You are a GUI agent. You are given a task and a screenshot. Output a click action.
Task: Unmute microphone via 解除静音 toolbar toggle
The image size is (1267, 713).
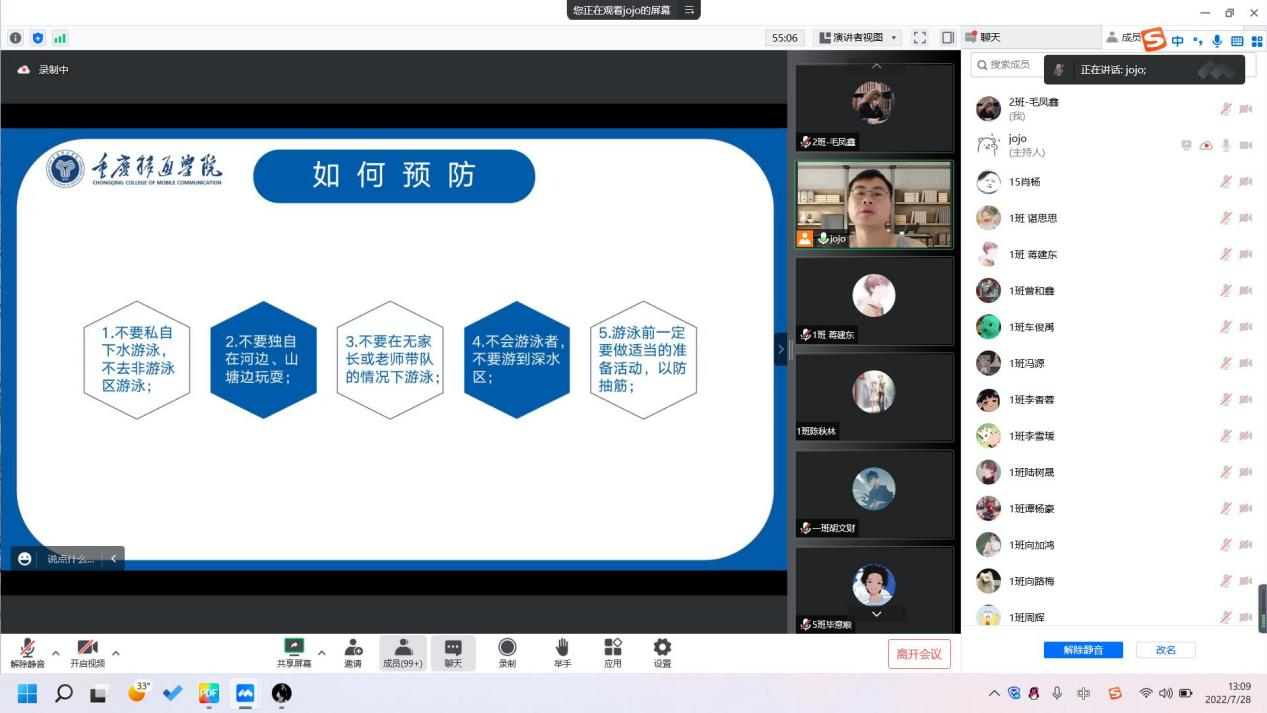pyautogui.click(x=27, y=648)
